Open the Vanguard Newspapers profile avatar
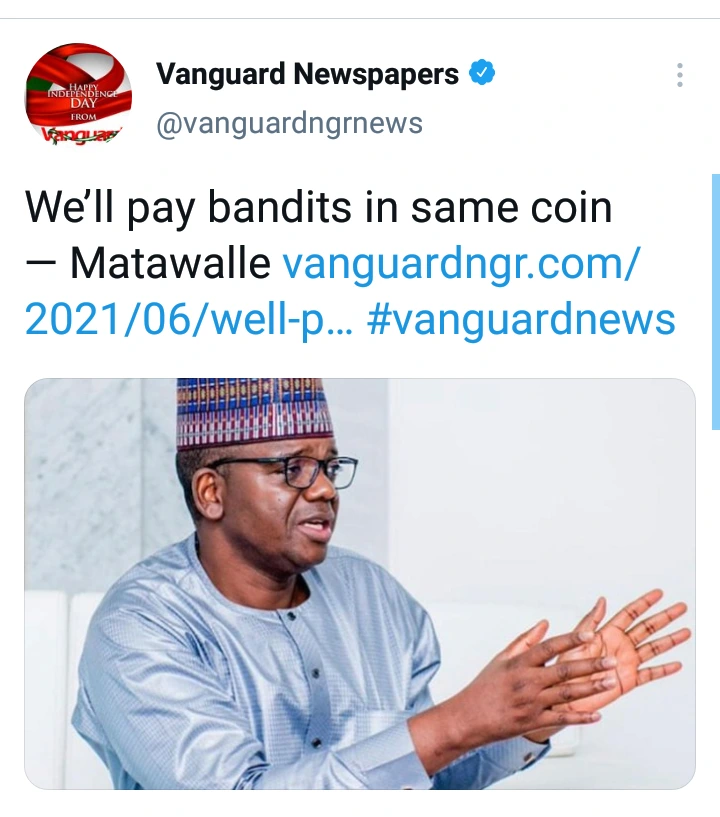 point(78,97)
